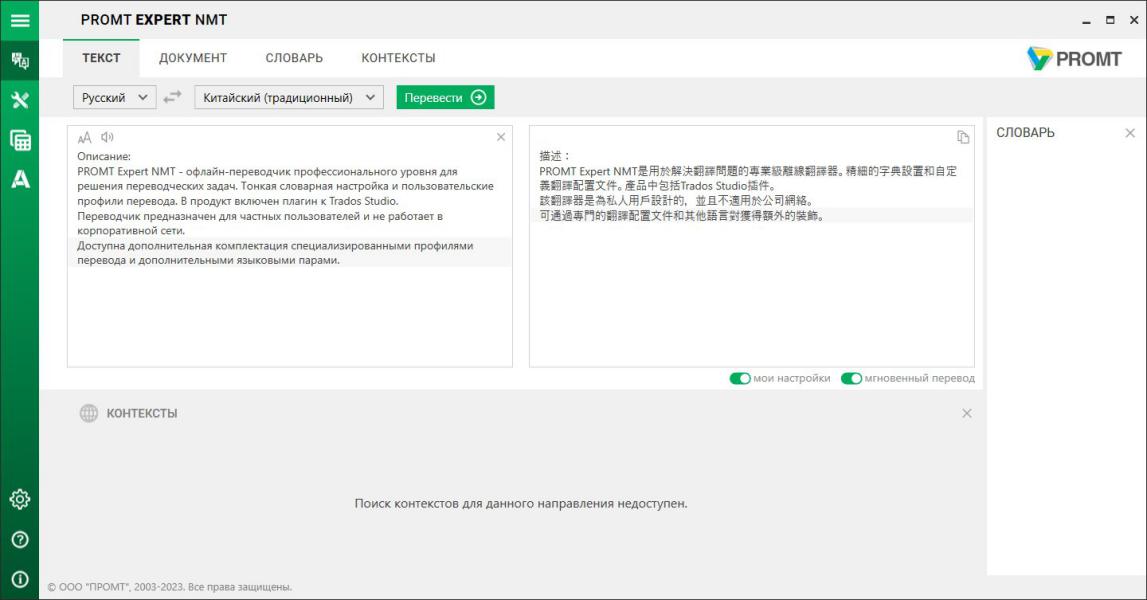Click the font size AA icon
The height and width of the screenshot is (600, 1147).
tap(85, 138)
